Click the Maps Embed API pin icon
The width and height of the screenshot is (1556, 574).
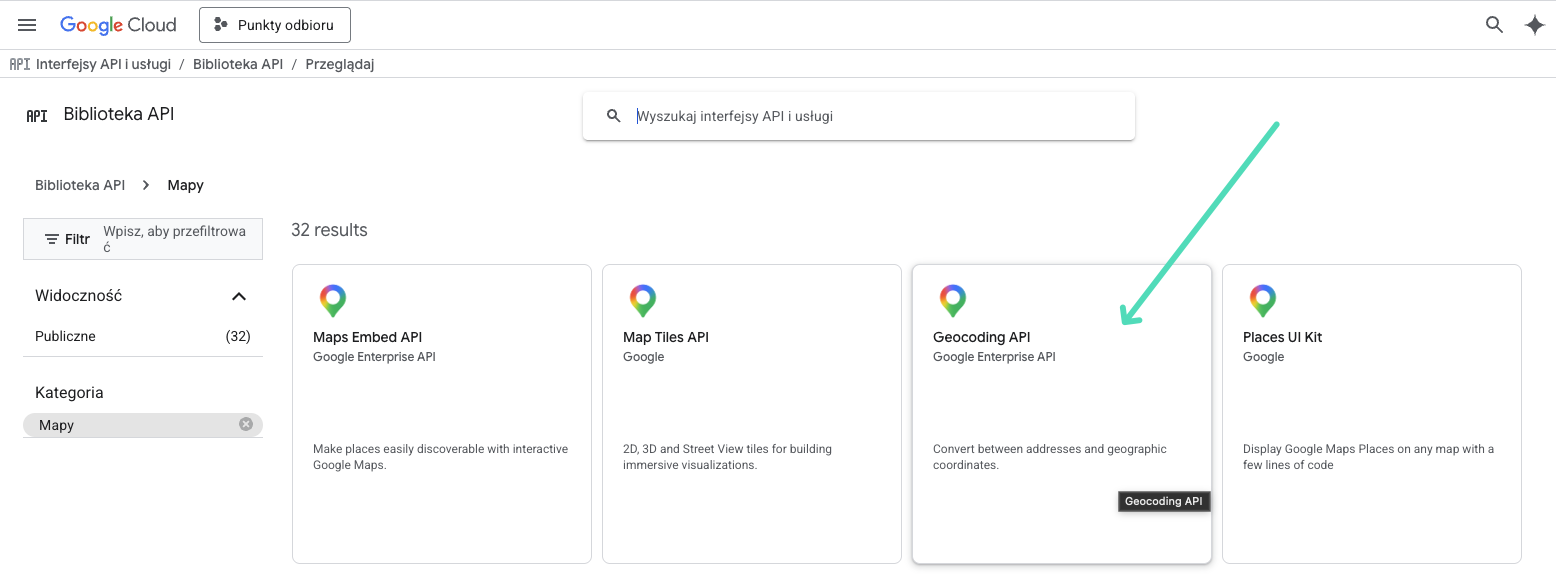click(x=332, y=300)
